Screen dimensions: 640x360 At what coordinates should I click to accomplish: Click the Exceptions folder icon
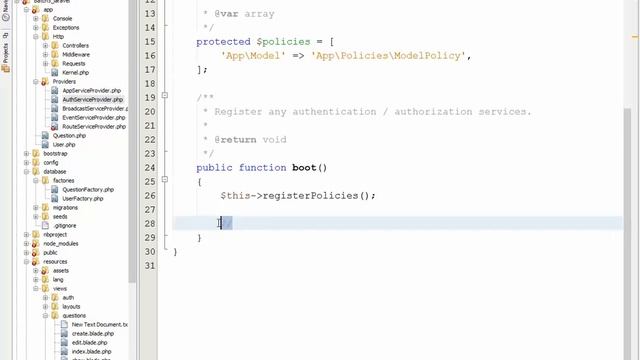tap(45, 27)
